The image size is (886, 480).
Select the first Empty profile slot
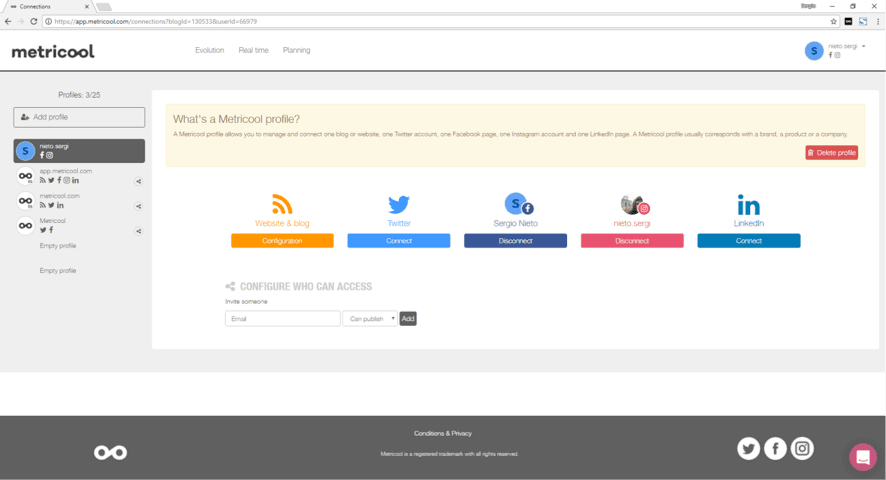pyautogui.click(x=58, y=246)
